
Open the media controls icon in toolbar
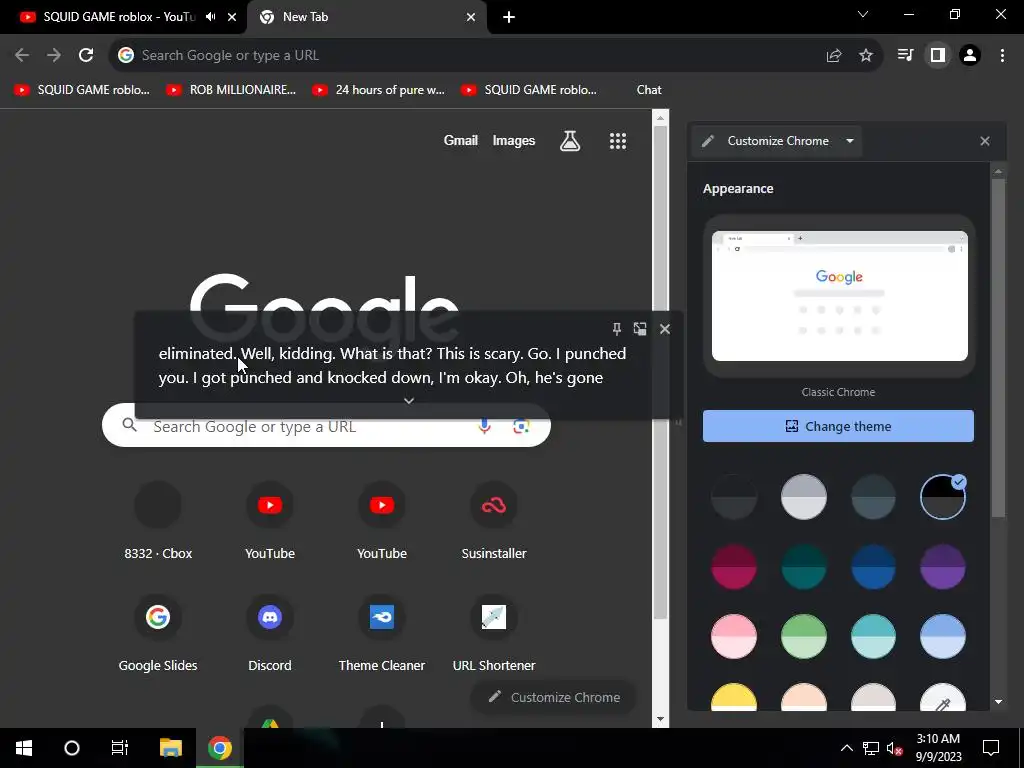[905, 55]
